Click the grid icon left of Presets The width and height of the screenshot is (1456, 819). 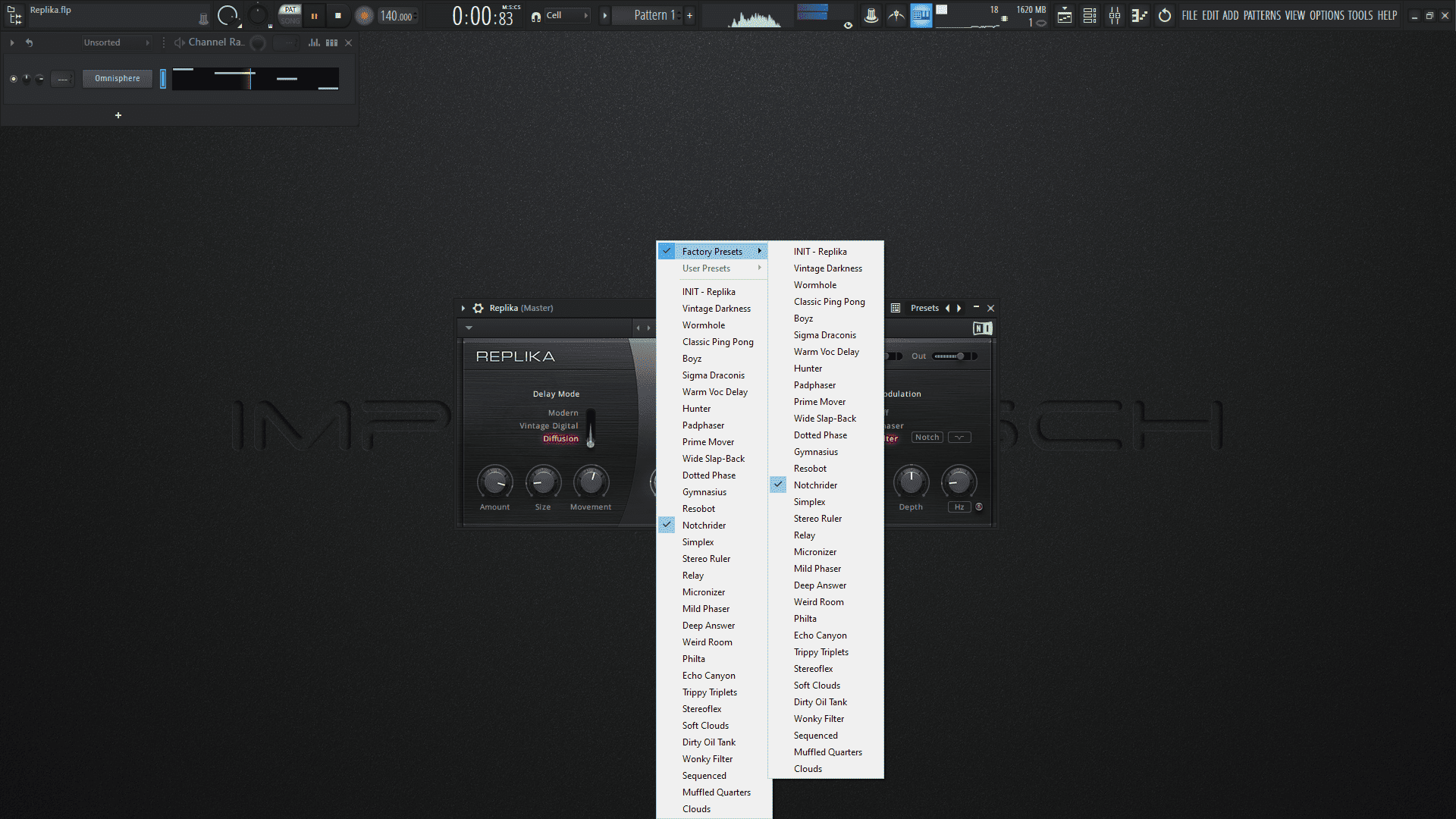click(x=896, y=308)
